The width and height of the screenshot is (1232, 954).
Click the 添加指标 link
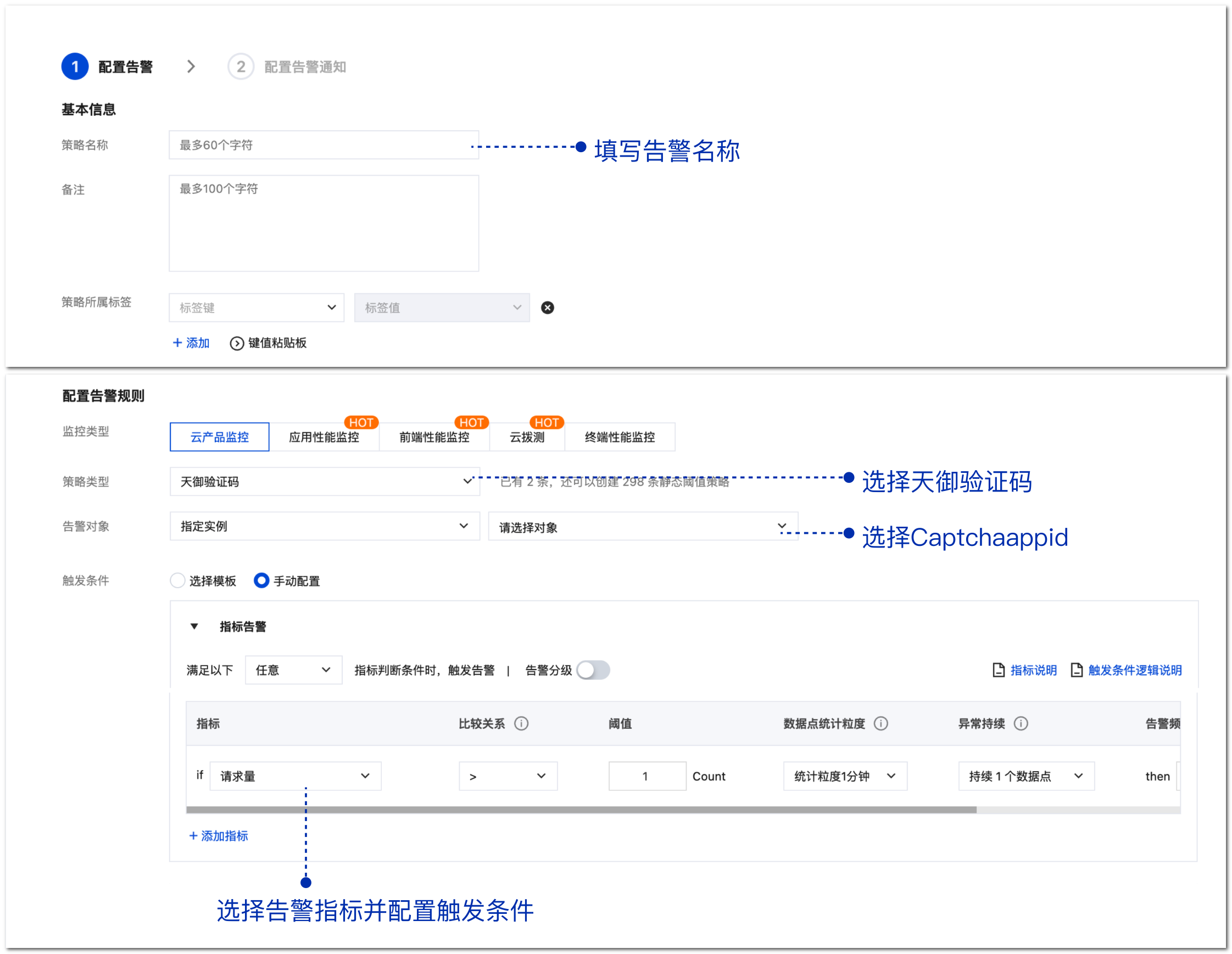point(218,835)
